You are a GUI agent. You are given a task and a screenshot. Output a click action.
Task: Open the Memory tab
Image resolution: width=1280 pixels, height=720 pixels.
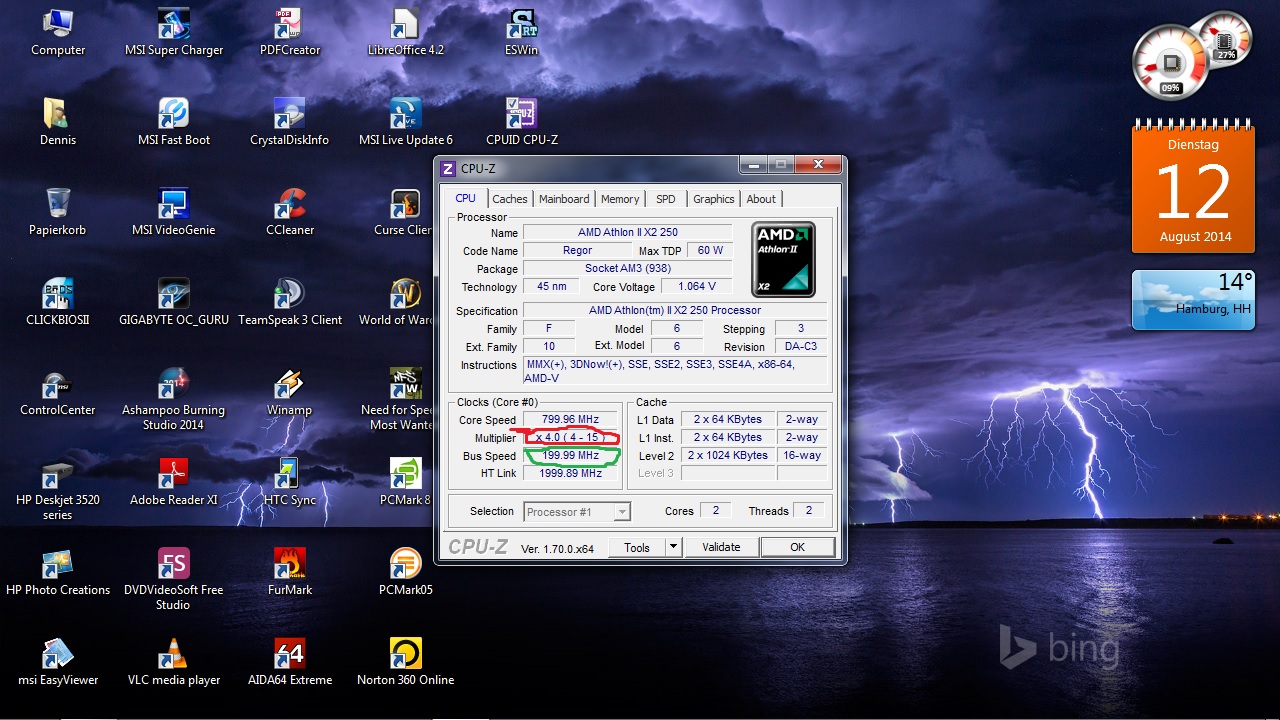pyautogui.click(x=620, y=199)
